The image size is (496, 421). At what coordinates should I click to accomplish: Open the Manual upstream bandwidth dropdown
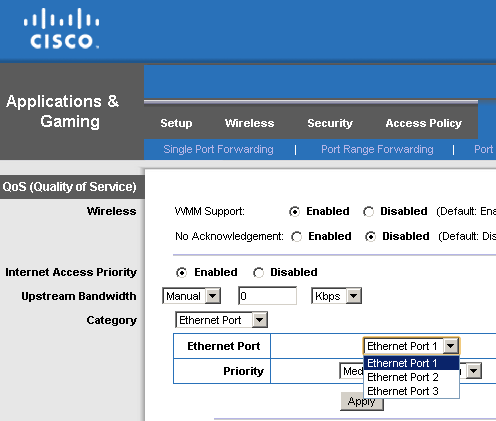pos(191,296)
